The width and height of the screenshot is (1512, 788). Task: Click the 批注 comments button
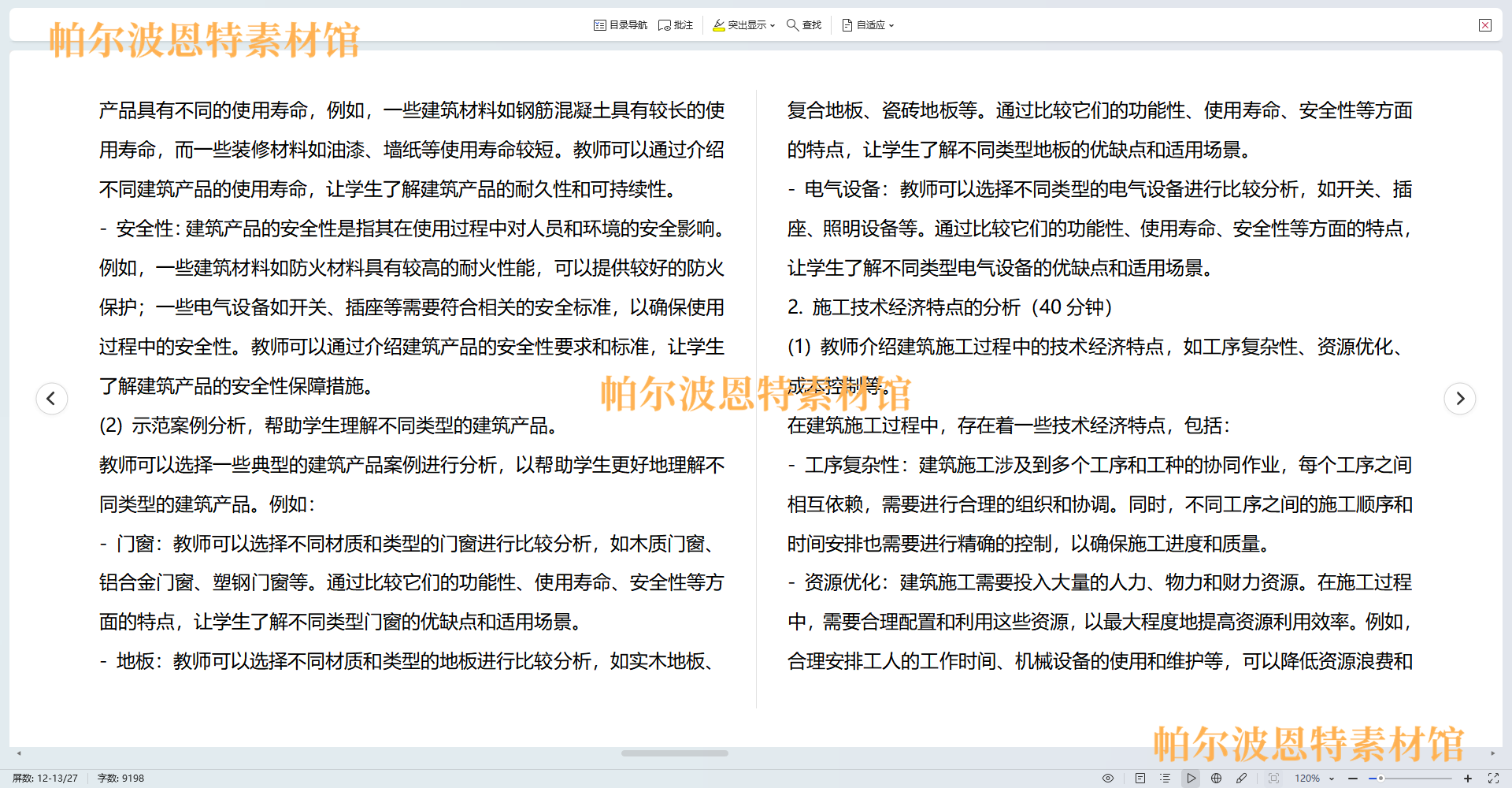tap(676, 25)
